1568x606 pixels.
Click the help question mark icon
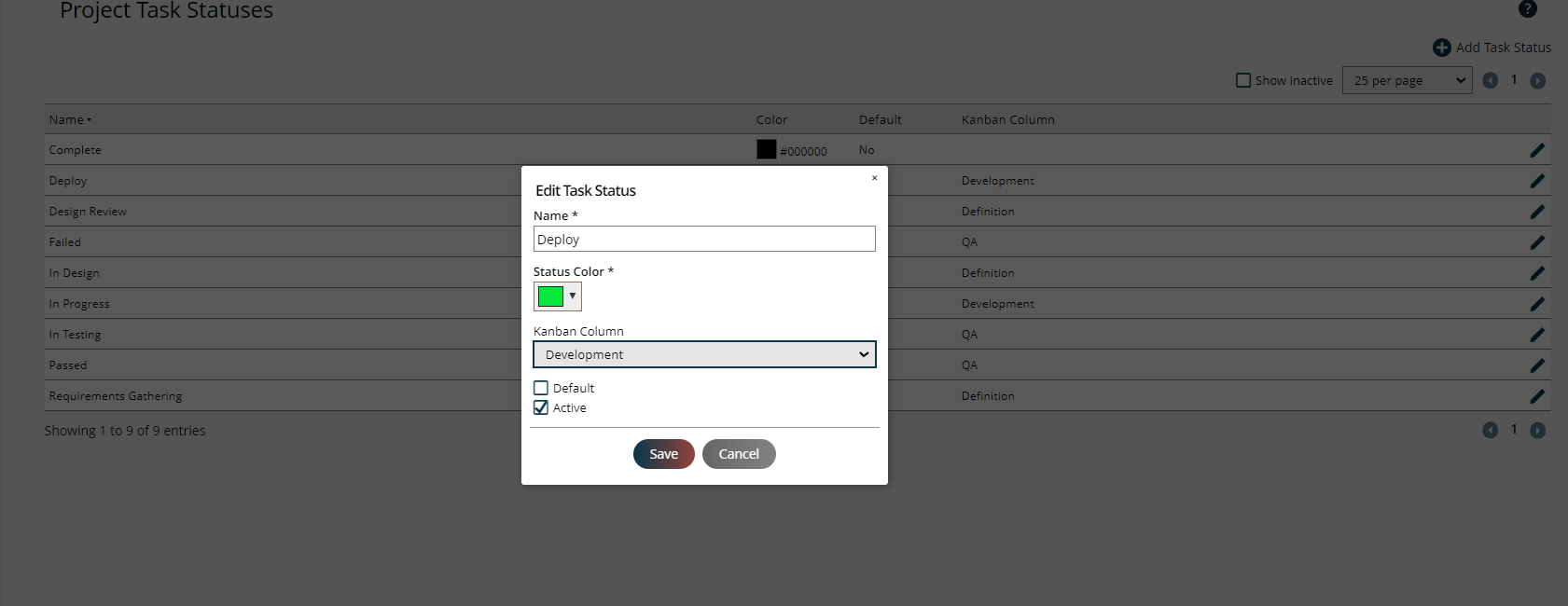click(x=1527, y=9)
